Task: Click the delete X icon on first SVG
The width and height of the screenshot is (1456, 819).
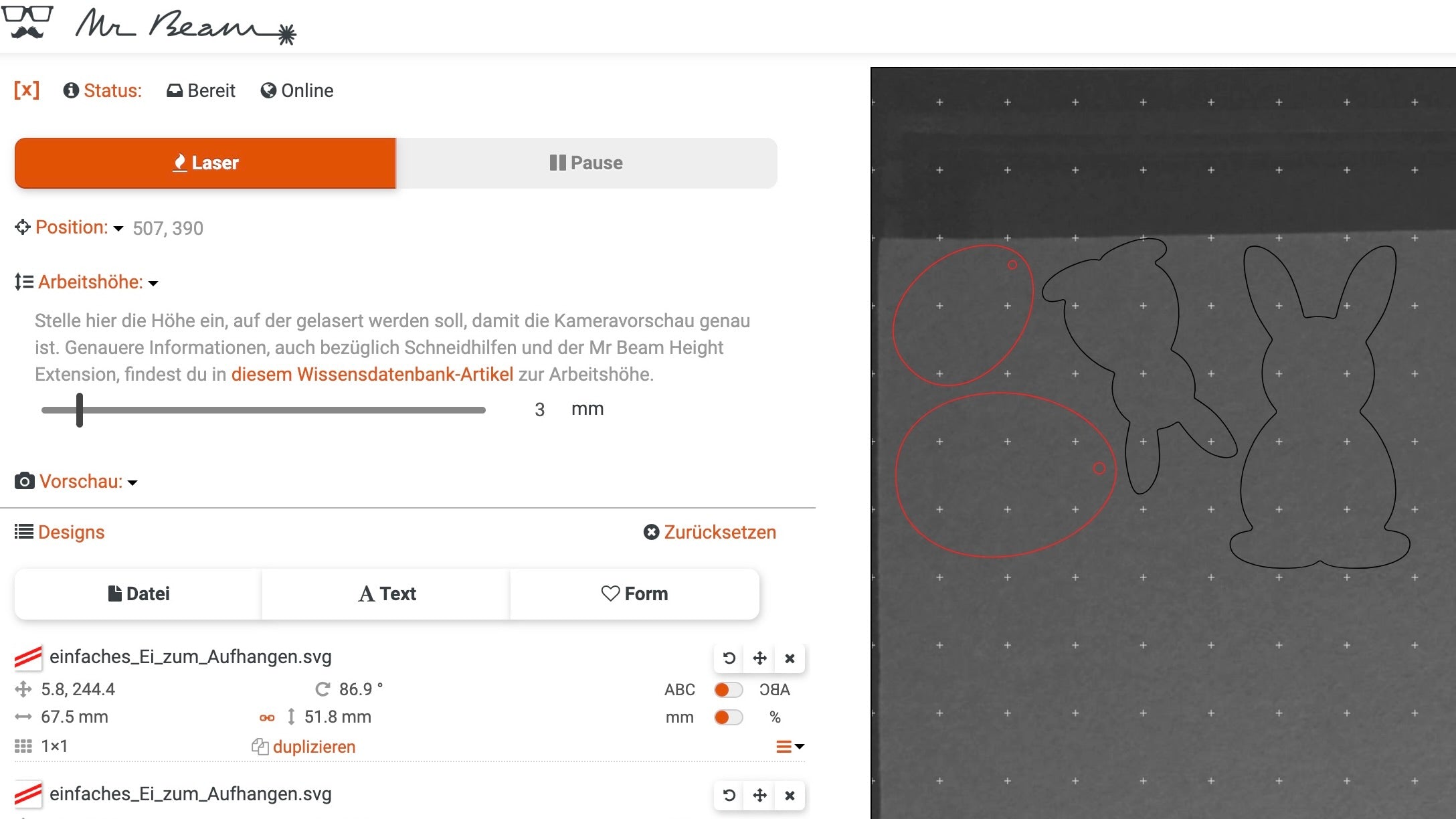Action: pyautogui.click(x=789, y=658)
